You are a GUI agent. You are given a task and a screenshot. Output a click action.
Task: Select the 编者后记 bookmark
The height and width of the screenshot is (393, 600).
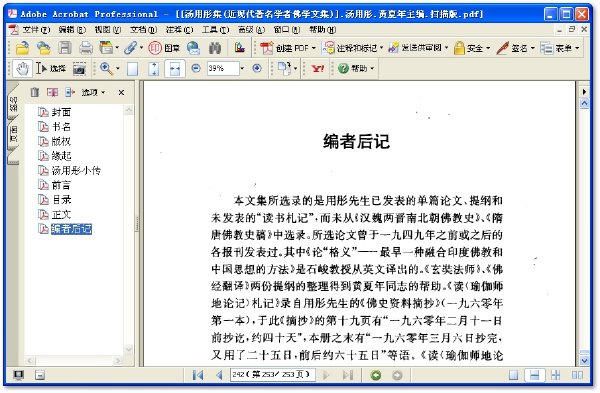pos(72,229)
